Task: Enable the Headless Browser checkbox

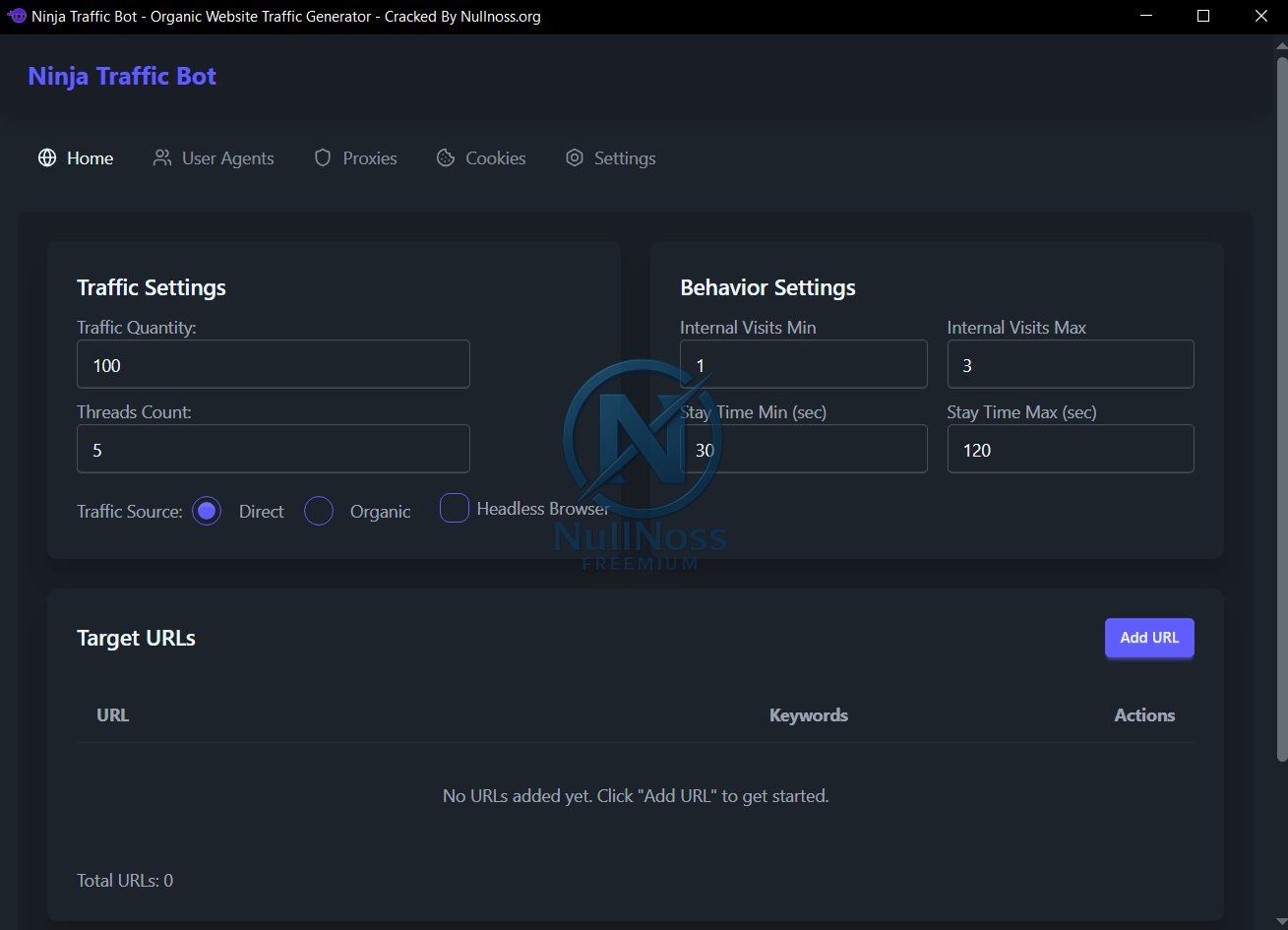Action: coord(455,508)
